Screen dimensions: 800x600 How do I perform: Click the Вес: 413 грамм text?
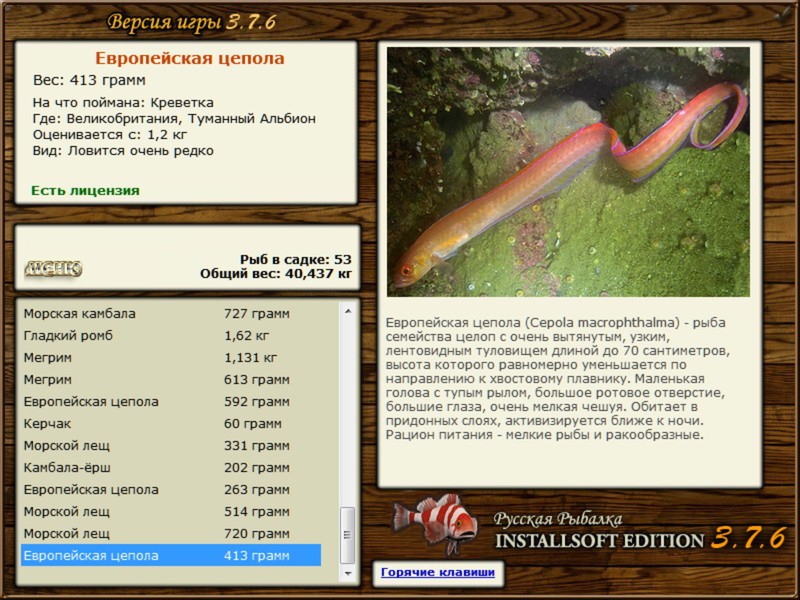(x=89, y=80)
